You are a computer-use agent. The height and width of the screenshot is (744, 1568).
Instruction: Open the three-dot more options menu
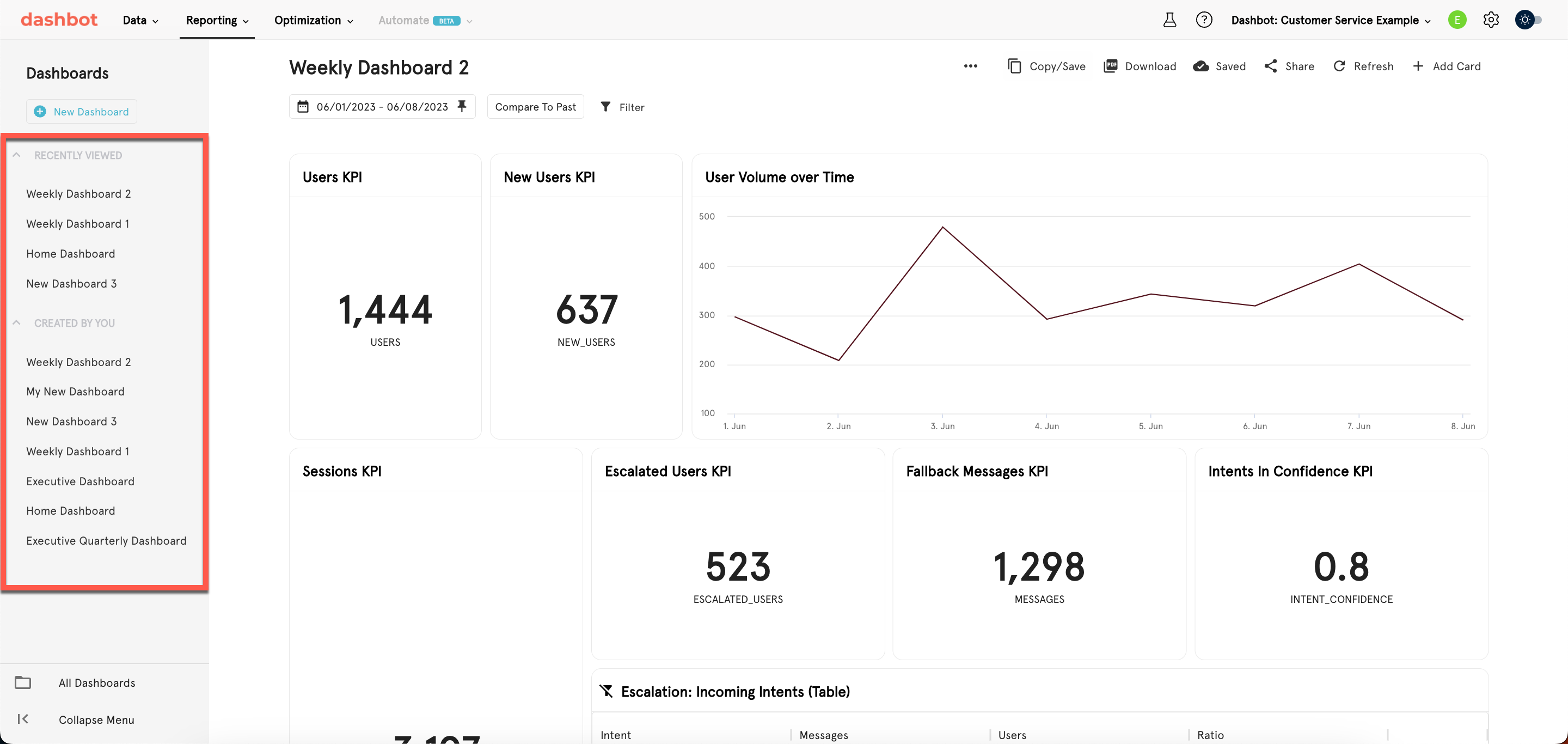pos(970,66)
